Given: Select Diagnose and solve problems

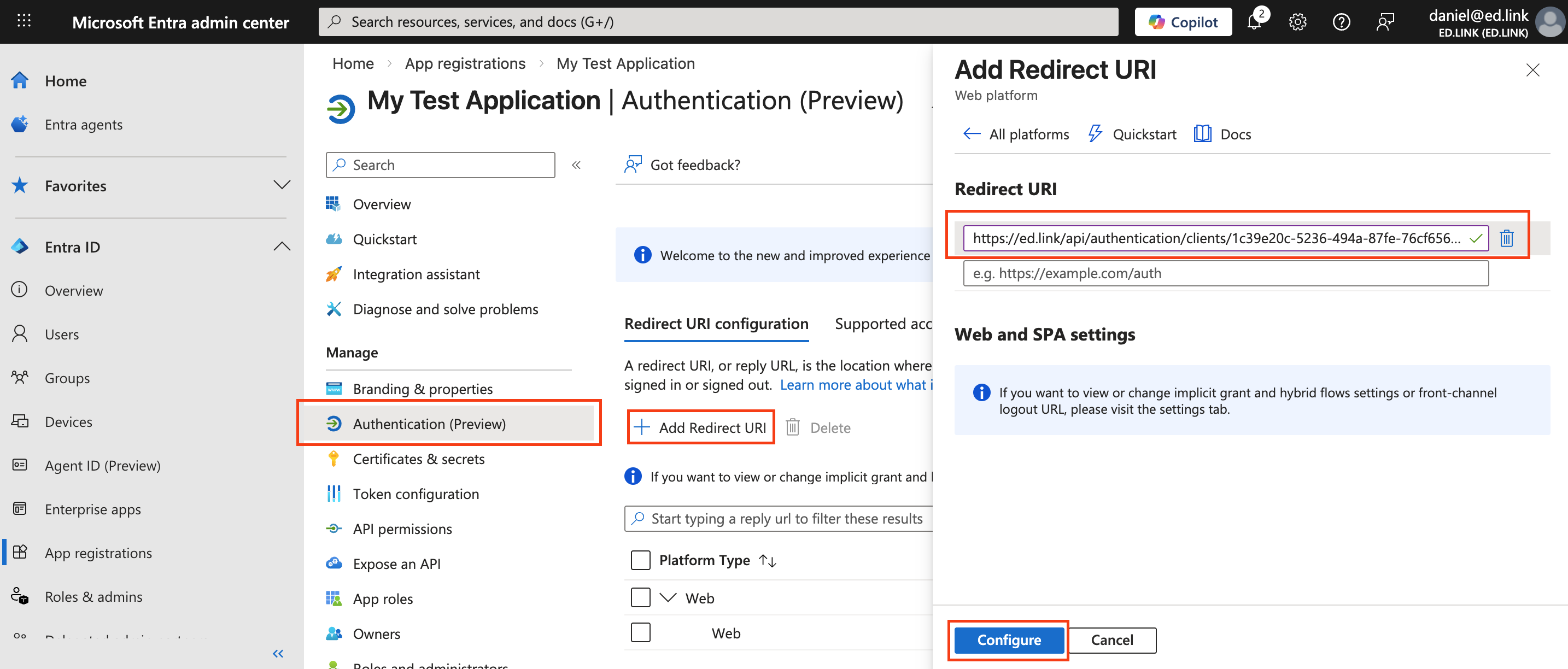Looking at the screenshot, I should pyautogui.click(x=445, y=309).
